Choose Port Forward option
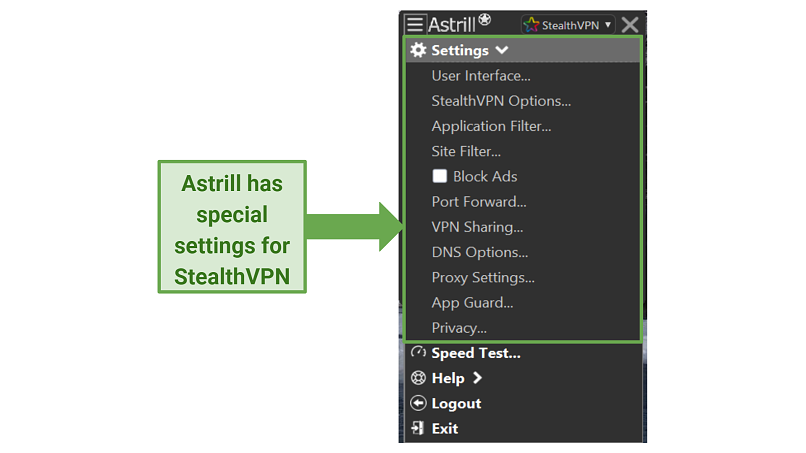Image resolution: width=806 pixels, height=453 pixels. [479, 202]
